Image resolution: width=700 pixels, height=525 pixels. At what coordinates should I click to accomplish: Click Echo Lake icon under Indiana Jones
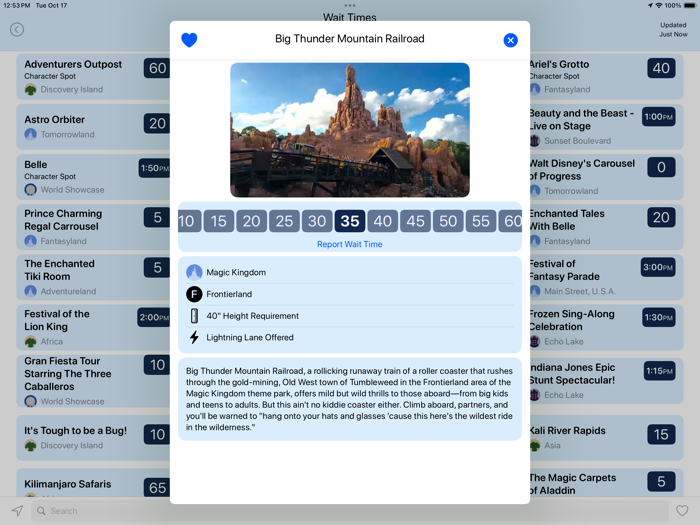[x=535, y=395]
